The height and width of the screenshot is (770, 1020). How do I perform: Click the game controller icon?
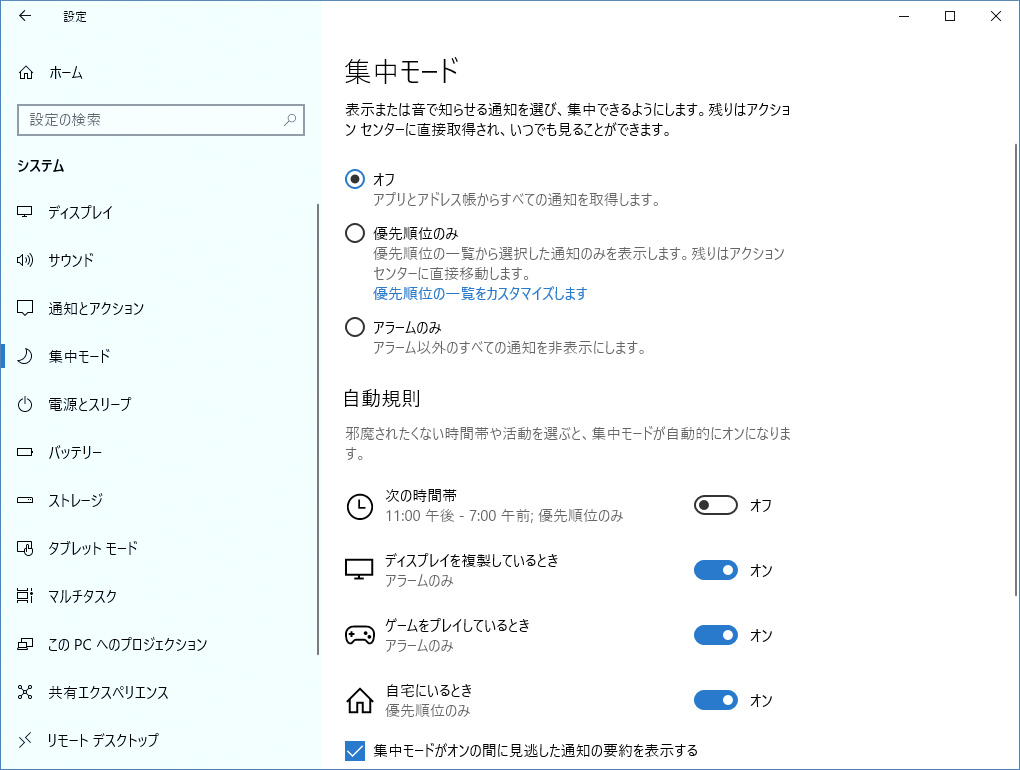coord(359,635)
